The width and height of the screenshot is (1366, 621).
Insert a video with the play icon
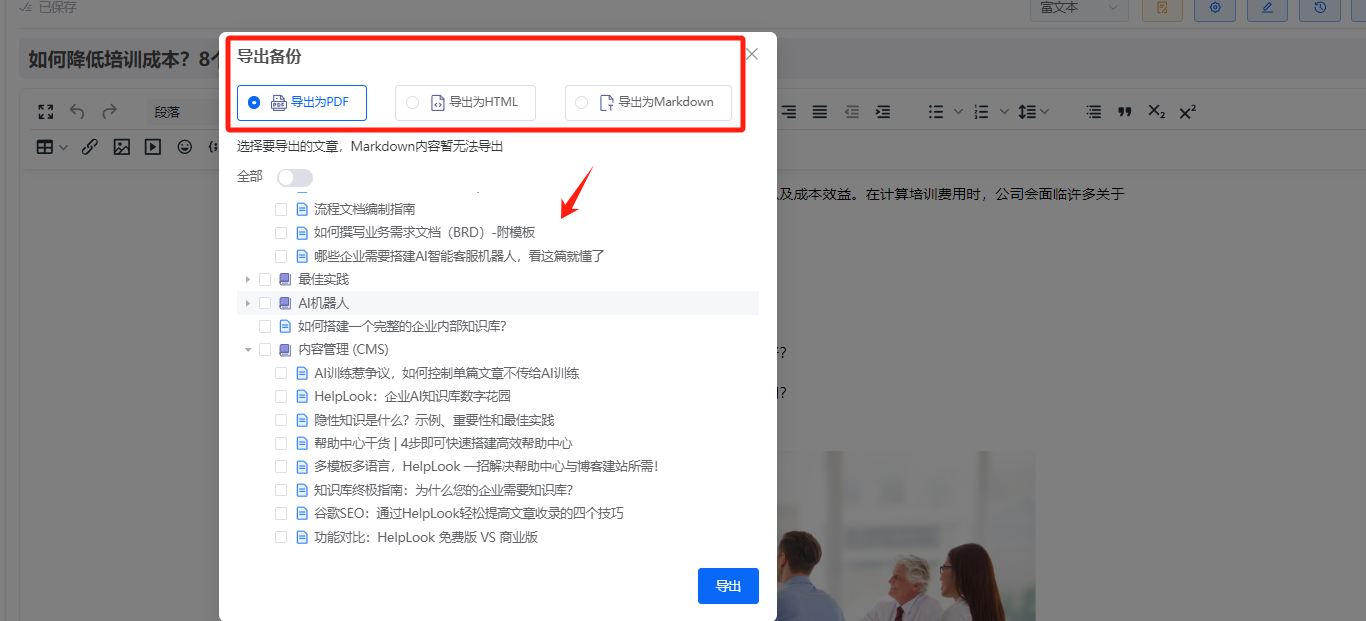click(x=153, y=147)
